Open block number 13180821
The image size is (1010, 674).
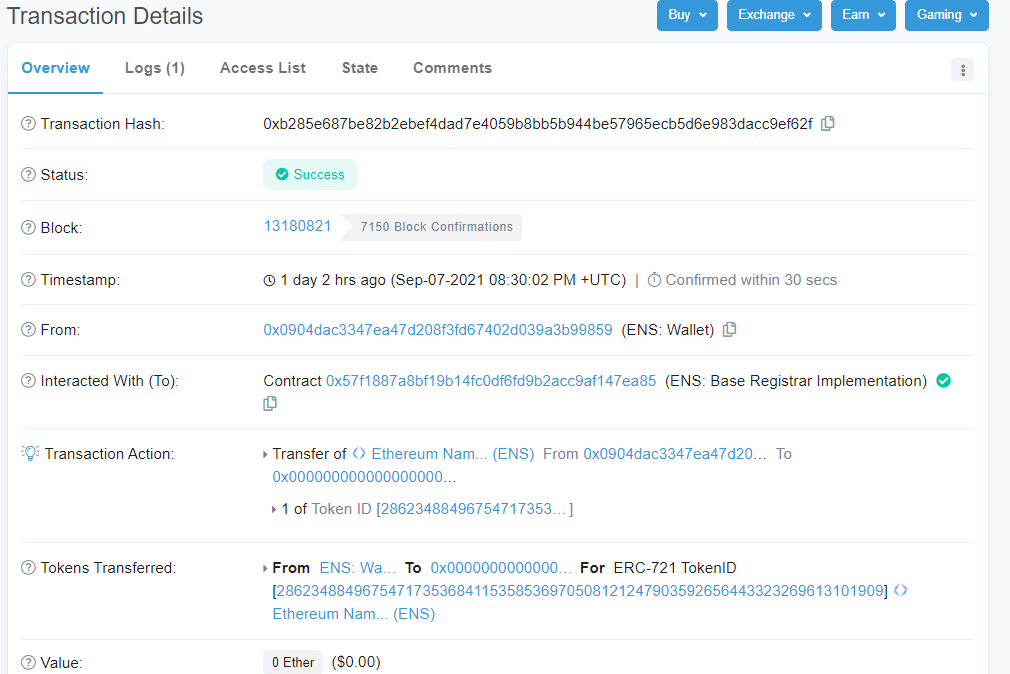(x=297, y=226)
